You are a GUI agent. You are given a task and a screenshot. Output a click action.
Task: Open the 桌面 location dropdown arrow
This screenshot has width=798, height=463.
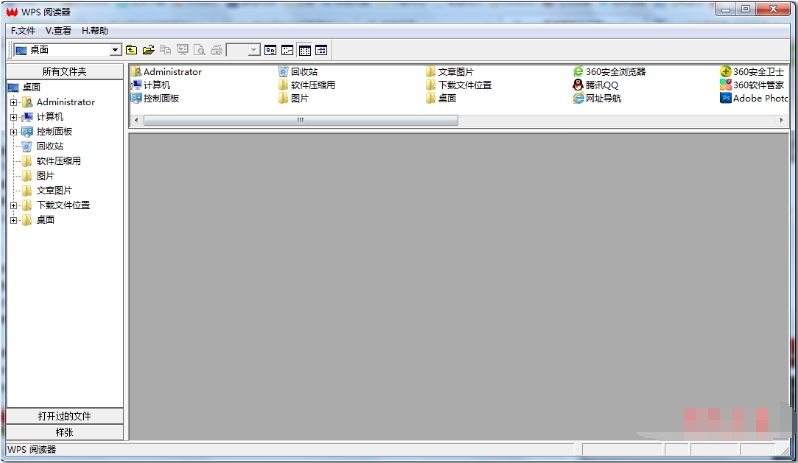tap(115, 49)
